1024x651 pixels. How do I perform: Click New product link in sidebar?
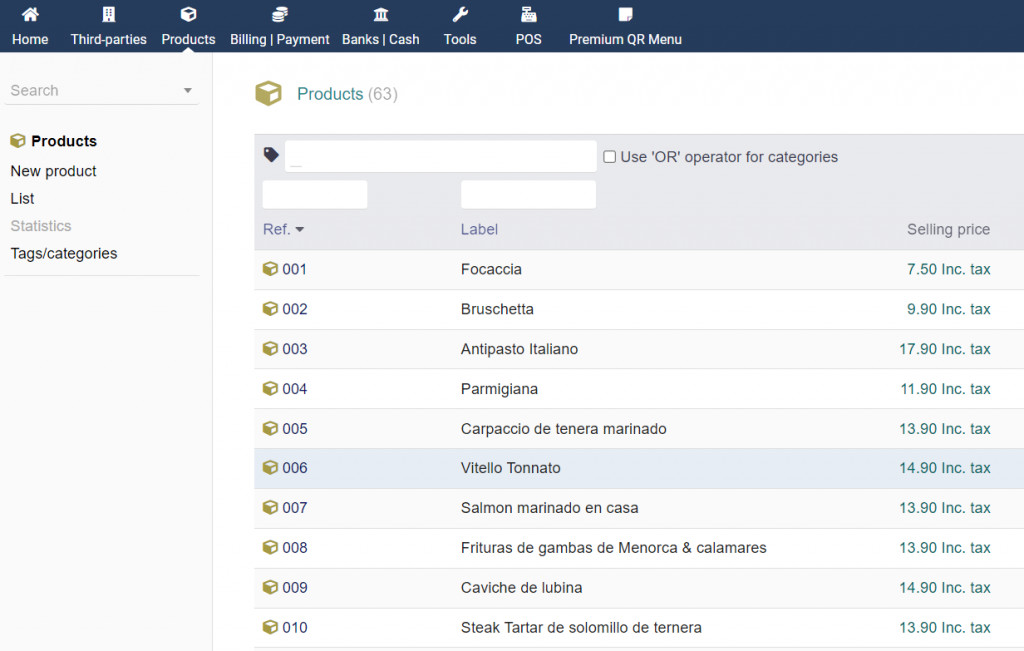pyautogui.click(x=53, y=171)
